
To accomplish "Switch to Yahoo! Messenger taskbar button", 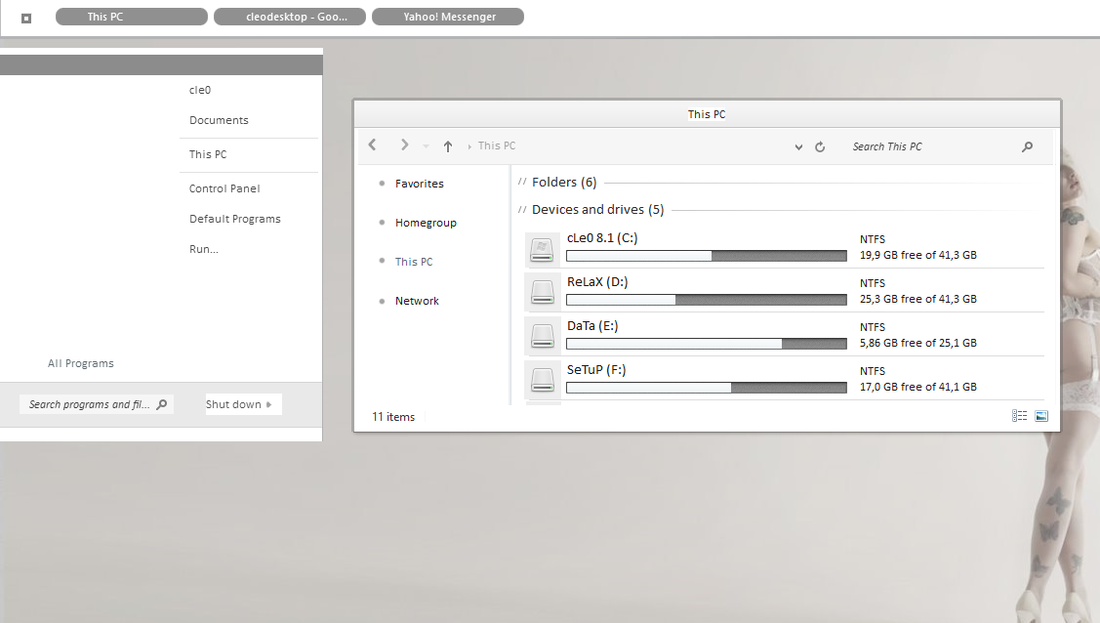I will click(448, 16).
